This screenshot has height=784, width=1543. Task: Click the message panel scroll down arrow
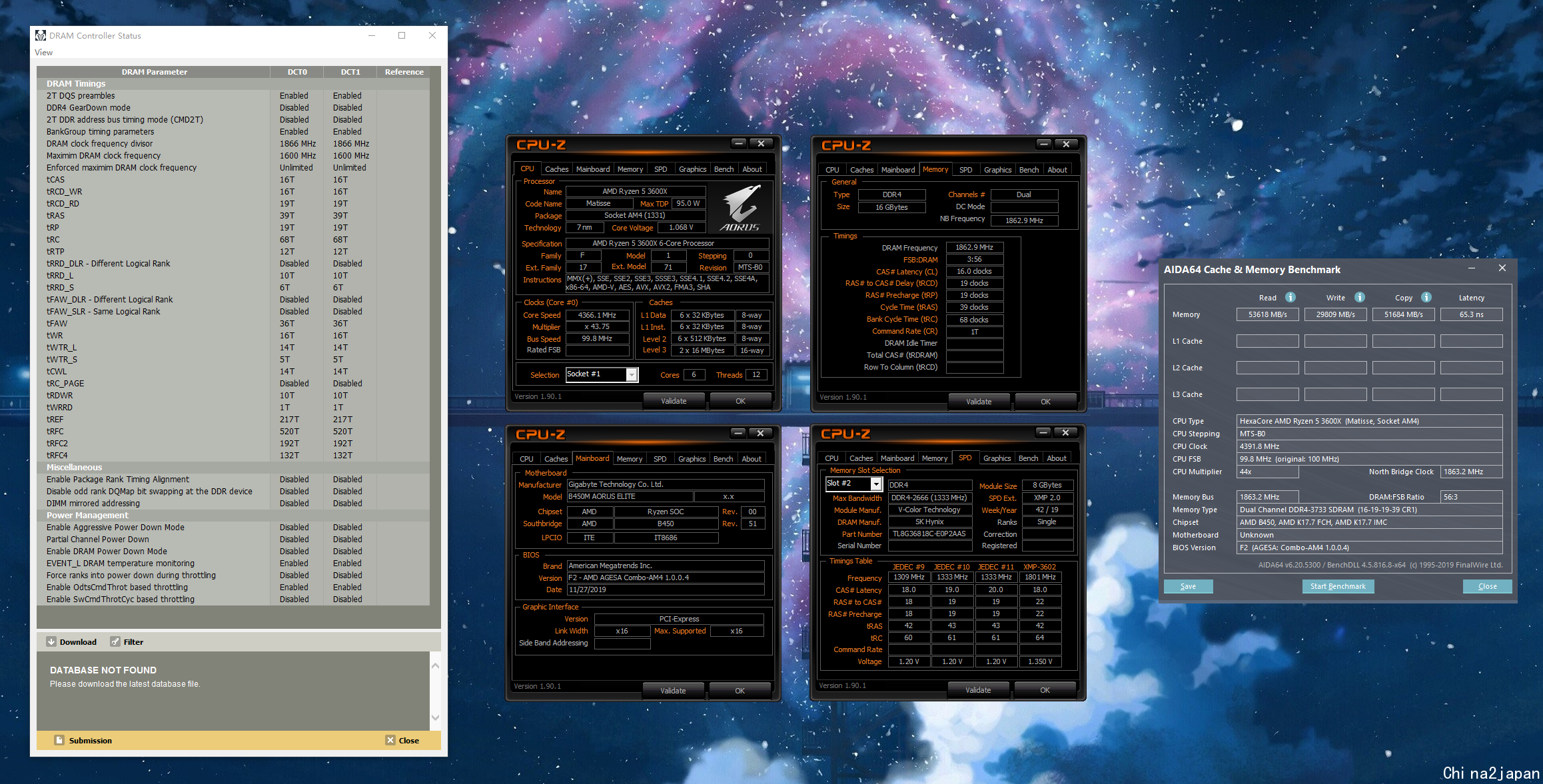(435, 717)
